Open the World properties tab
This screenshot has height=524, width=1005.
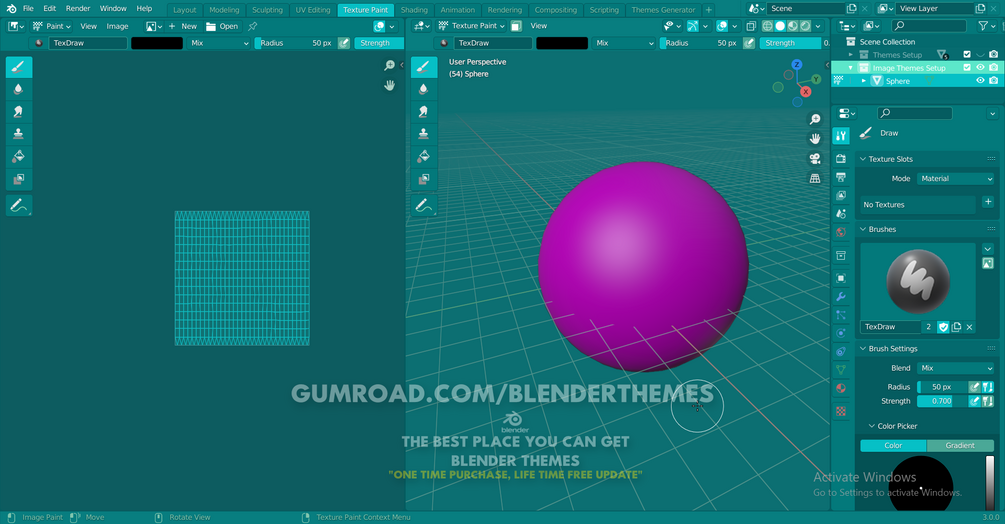click(x=841, y=232)
